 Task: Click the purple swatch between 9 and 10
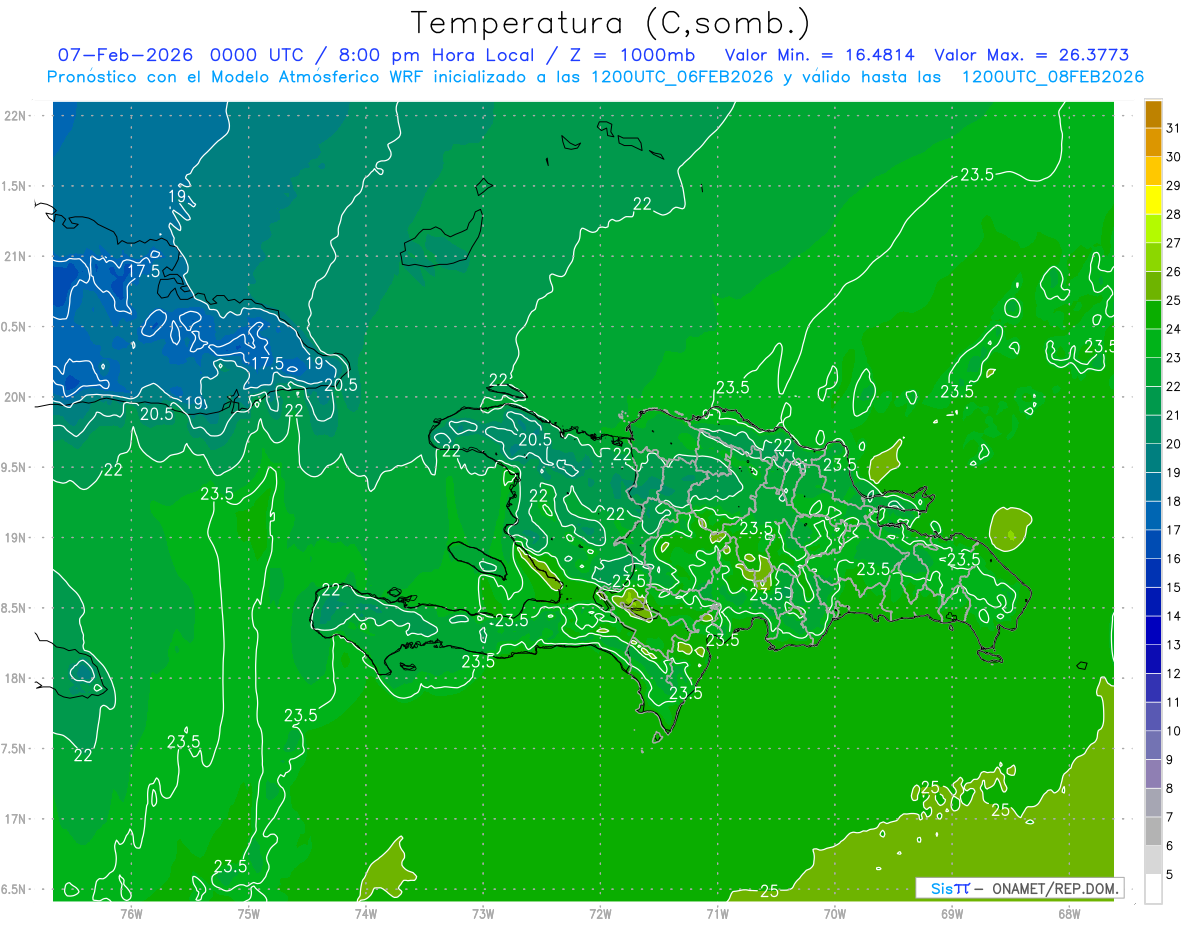pyautogui.click(x=1153, y=745)
